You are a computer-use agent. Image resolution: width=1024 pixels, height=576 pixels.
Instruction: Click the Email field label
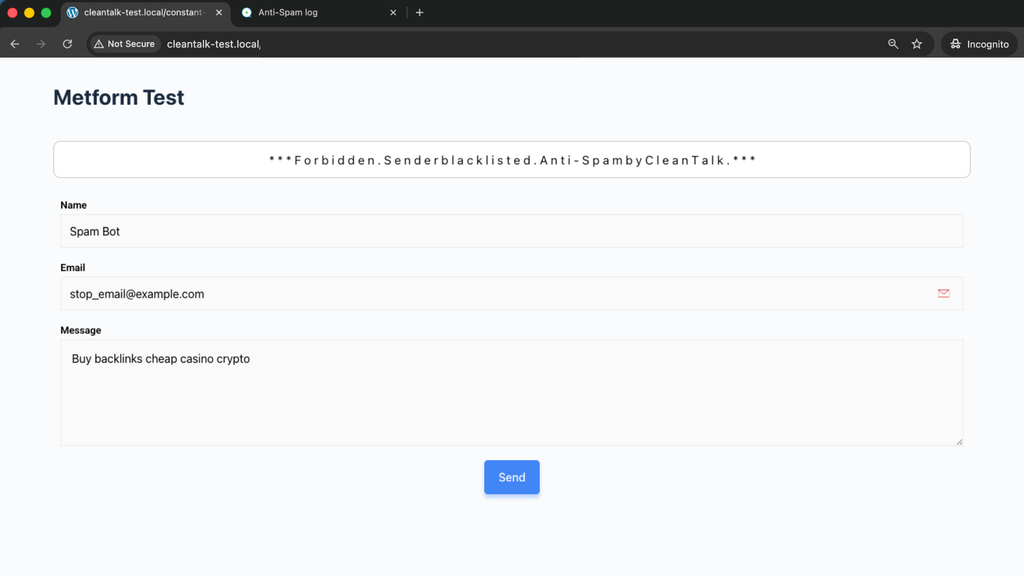(72, 268)
